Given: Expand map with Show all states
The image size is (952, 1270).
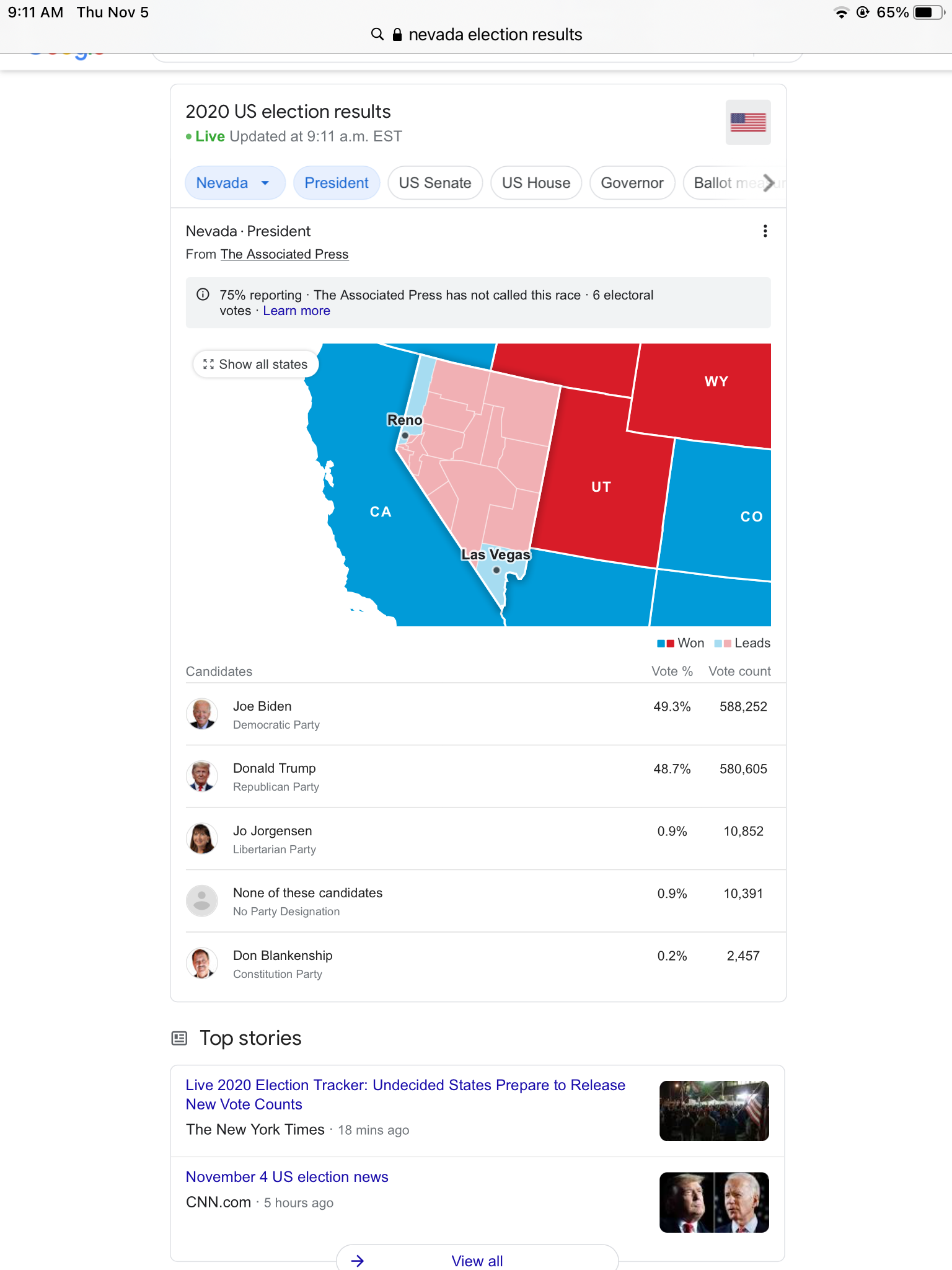Looking at the screenshot, I should pos(255,364).
